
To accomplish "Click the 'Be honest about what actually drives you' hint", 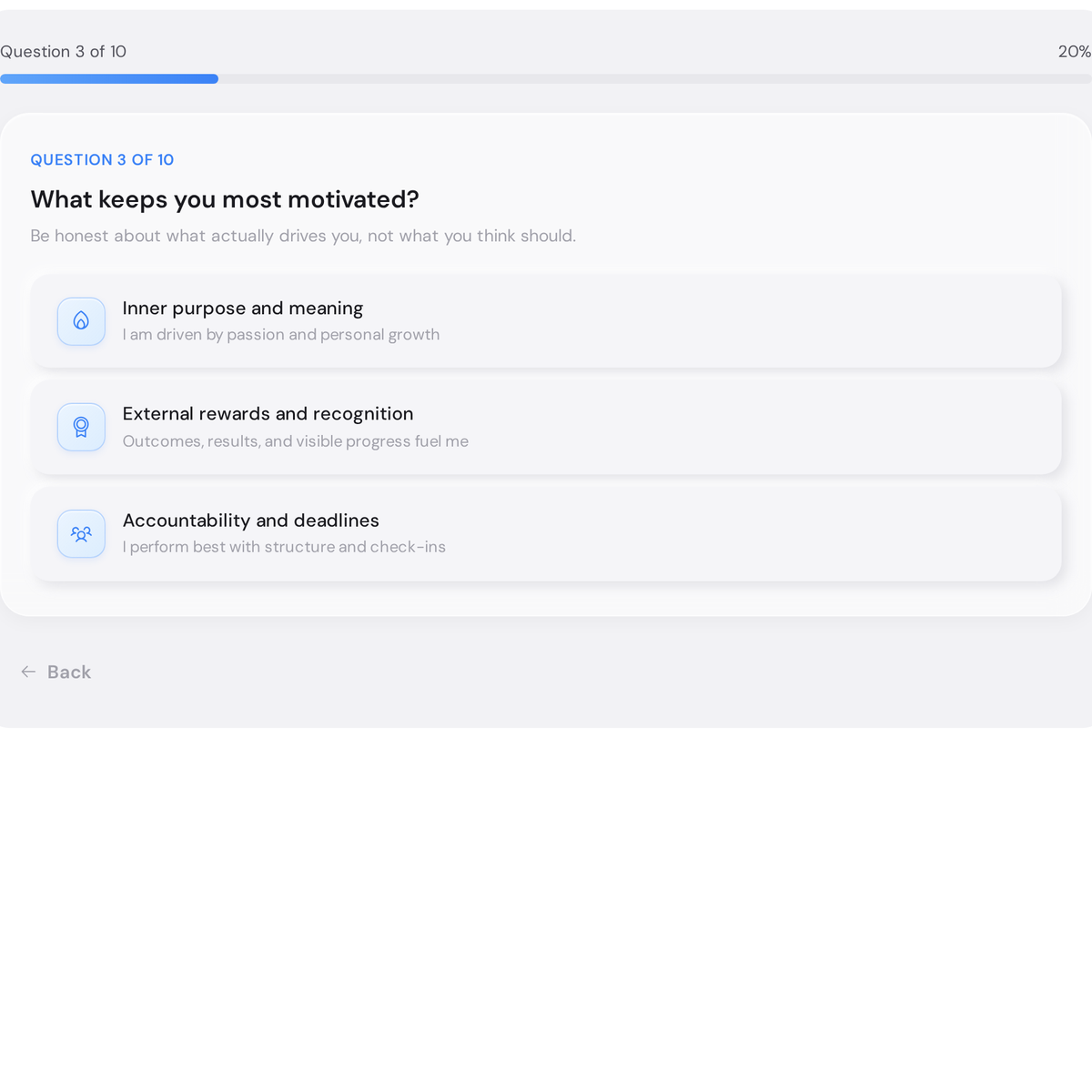I will pos(303,236).
